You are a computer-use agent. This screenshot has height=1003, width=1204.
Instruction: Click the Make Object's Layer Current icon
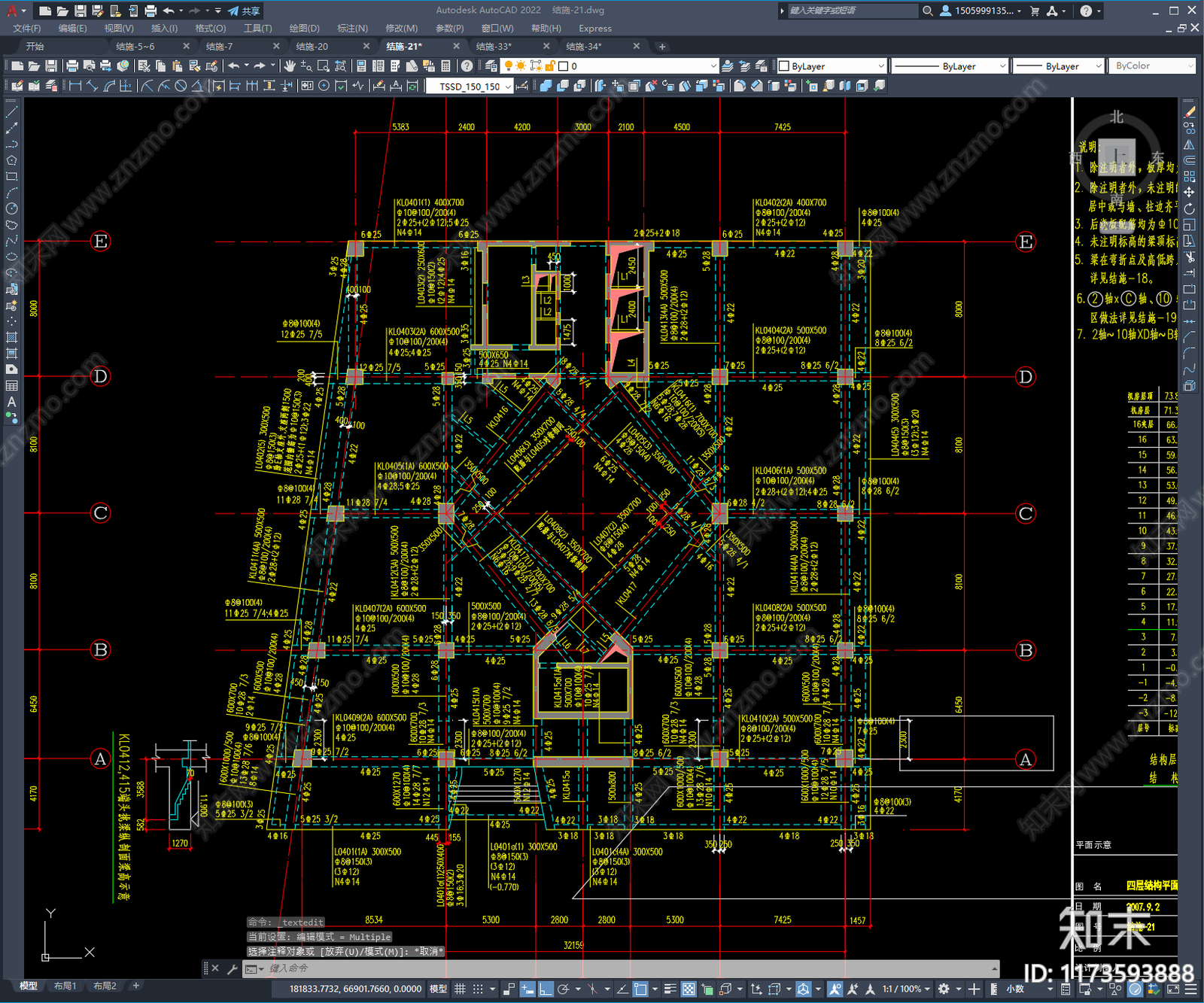point(728,66)
